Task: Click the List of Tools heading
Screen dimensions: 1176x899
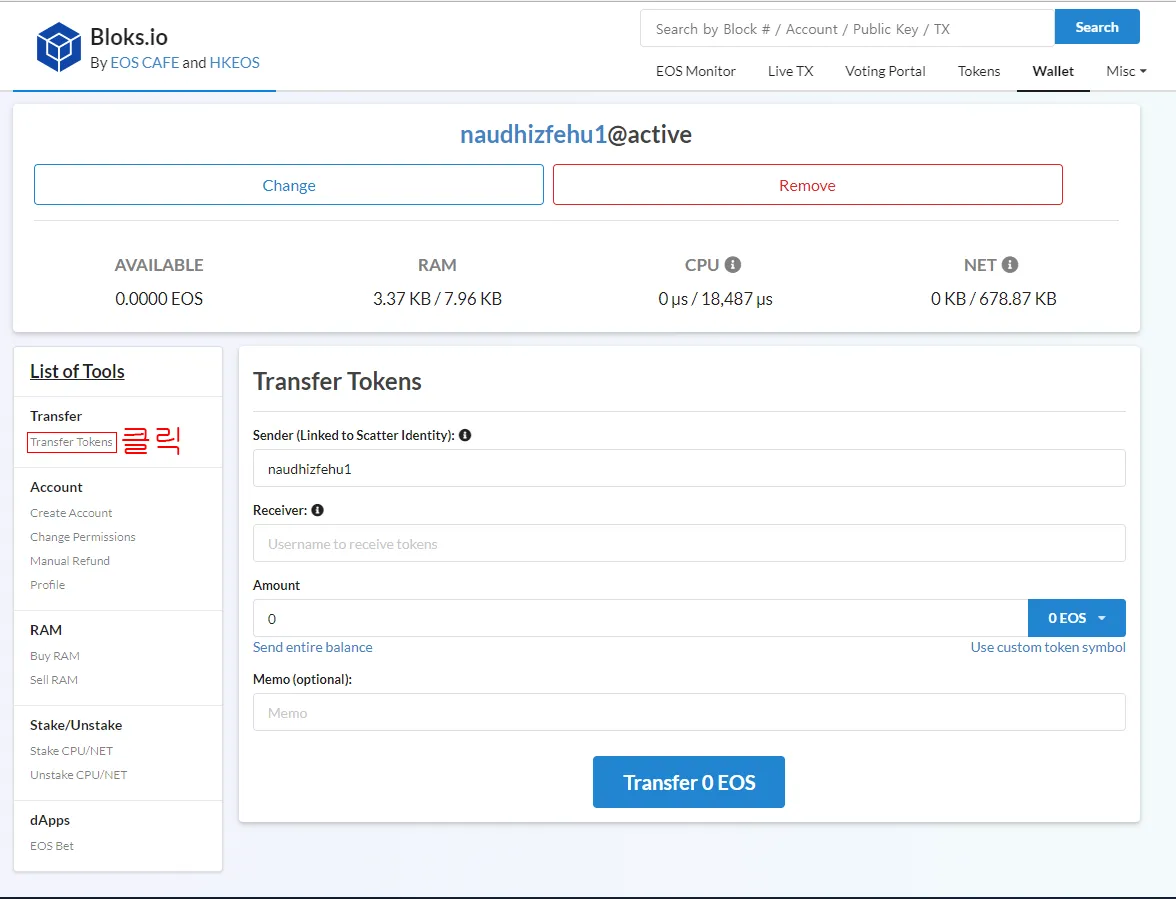Action: coord(77,371)
